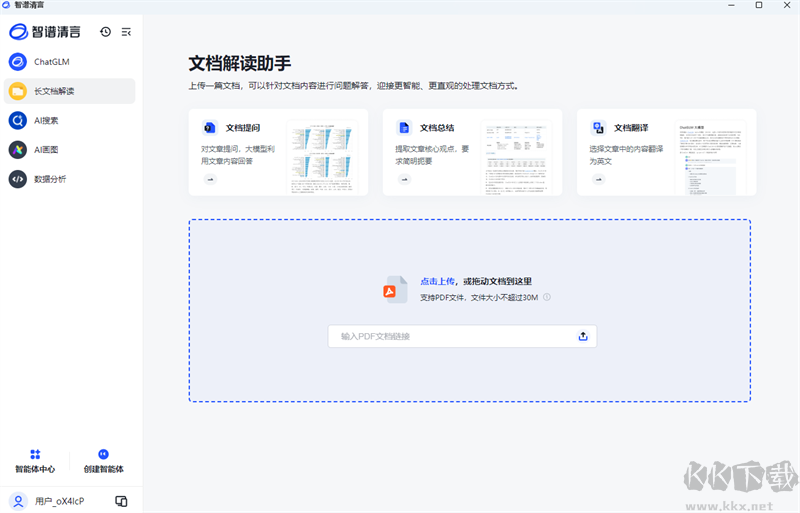Click the 点击上传 link
Viewport: 800px width, 513px height.
coord(437,281)
